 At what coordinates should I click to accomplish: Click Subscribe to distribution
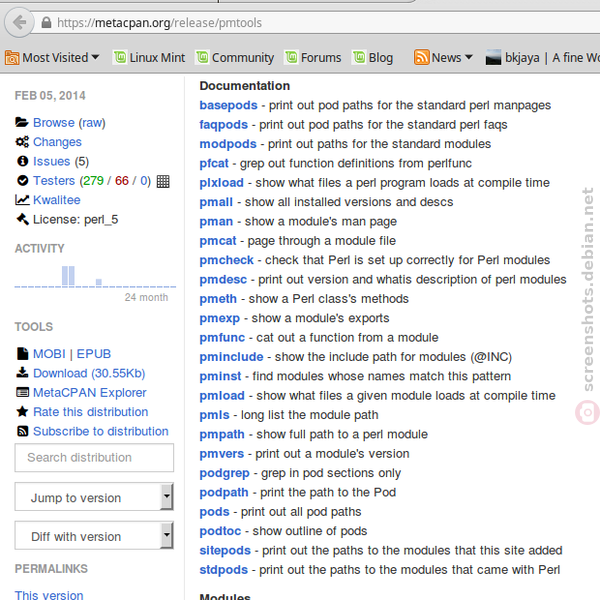click(101, 431)
